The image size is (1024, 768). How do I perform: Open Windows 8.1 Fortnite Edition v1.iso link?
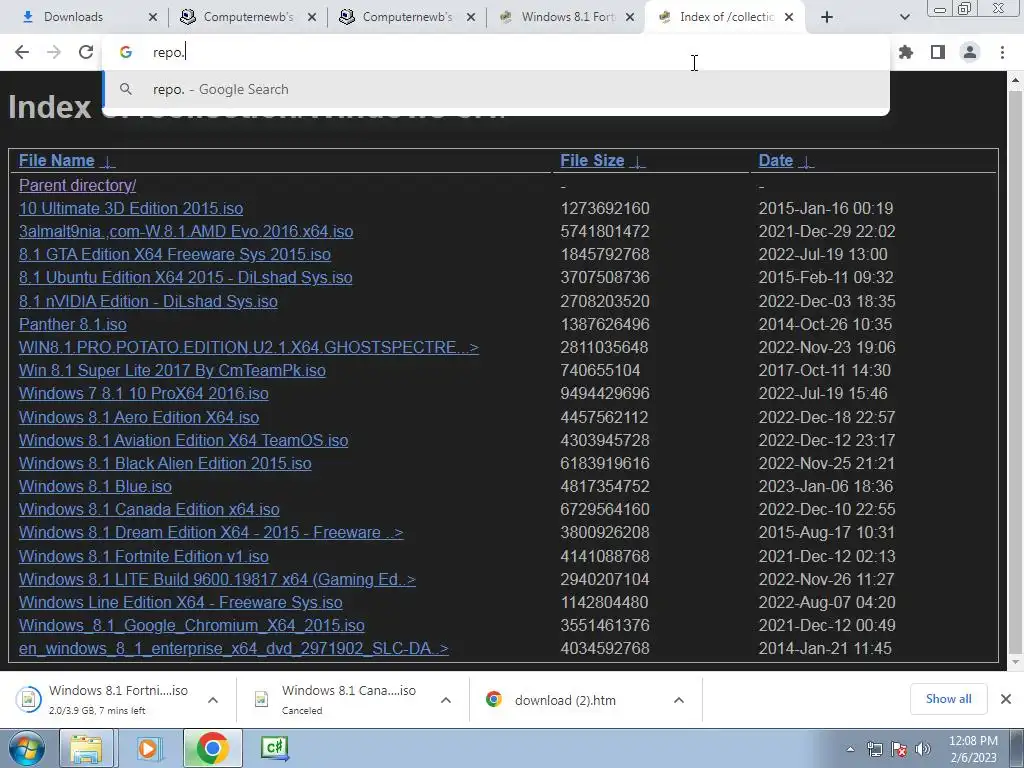(144, 556)
